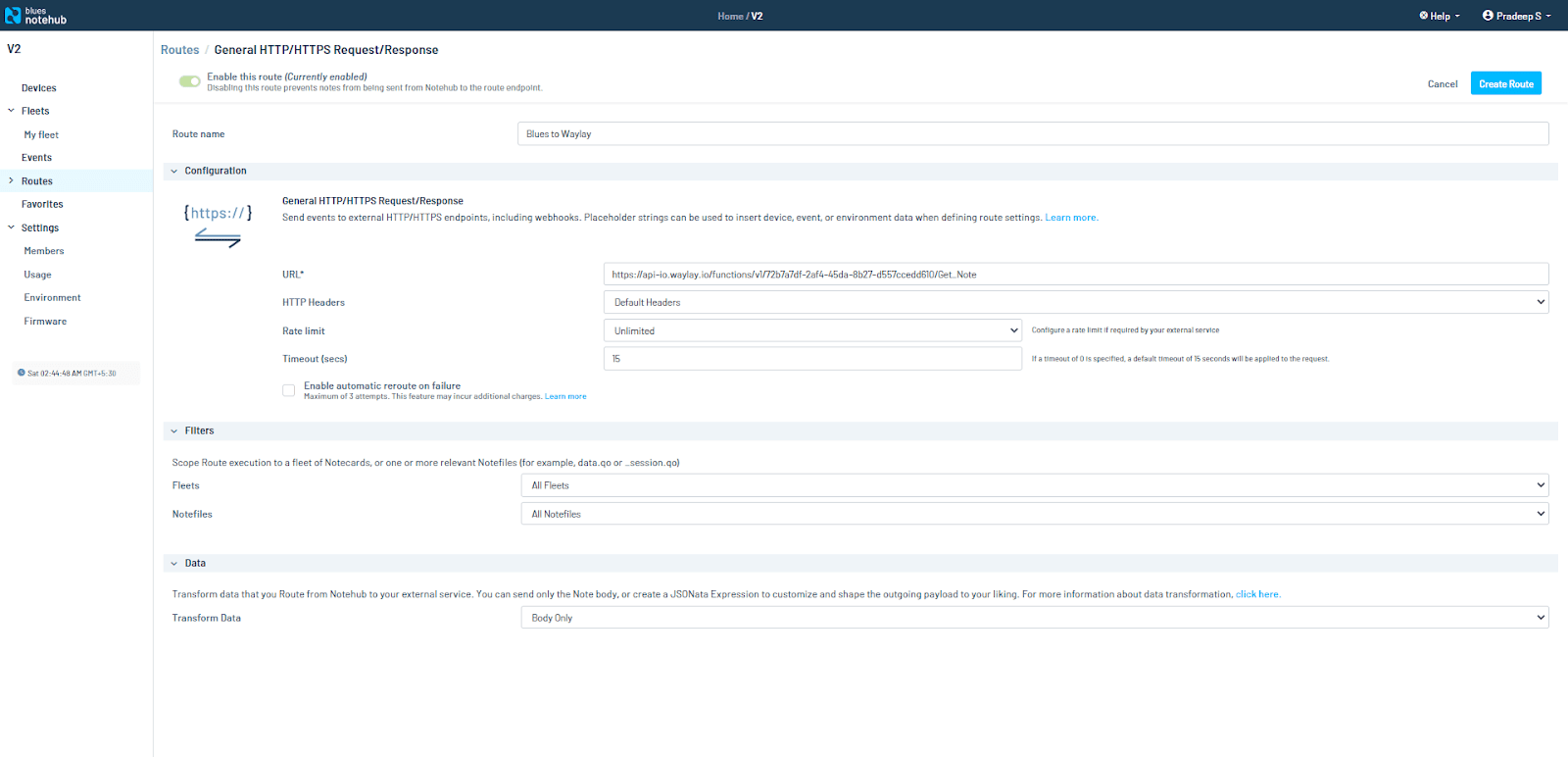Click the user avatar icon
The image size is (1568, 757).
pos(1488,16)
